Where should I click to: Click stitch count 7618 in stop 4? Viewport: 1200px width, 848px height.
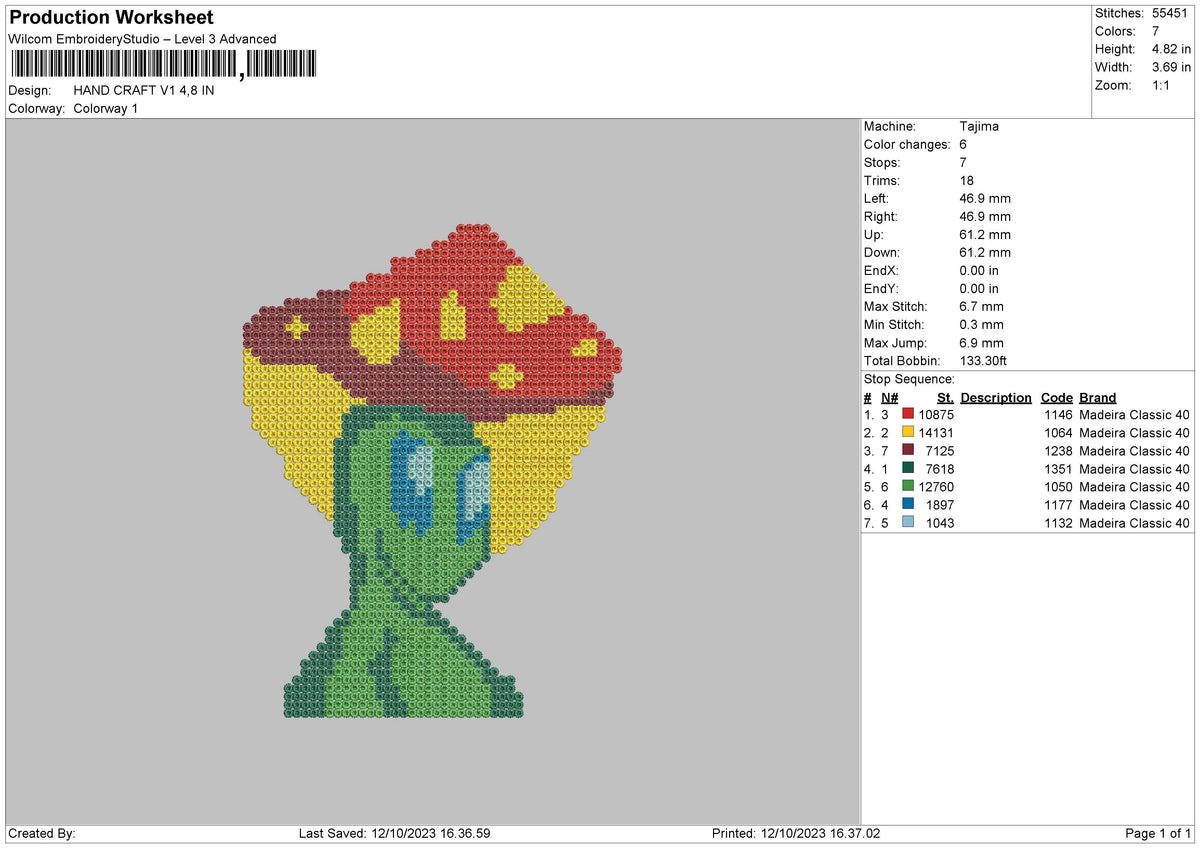click(940, 469)
